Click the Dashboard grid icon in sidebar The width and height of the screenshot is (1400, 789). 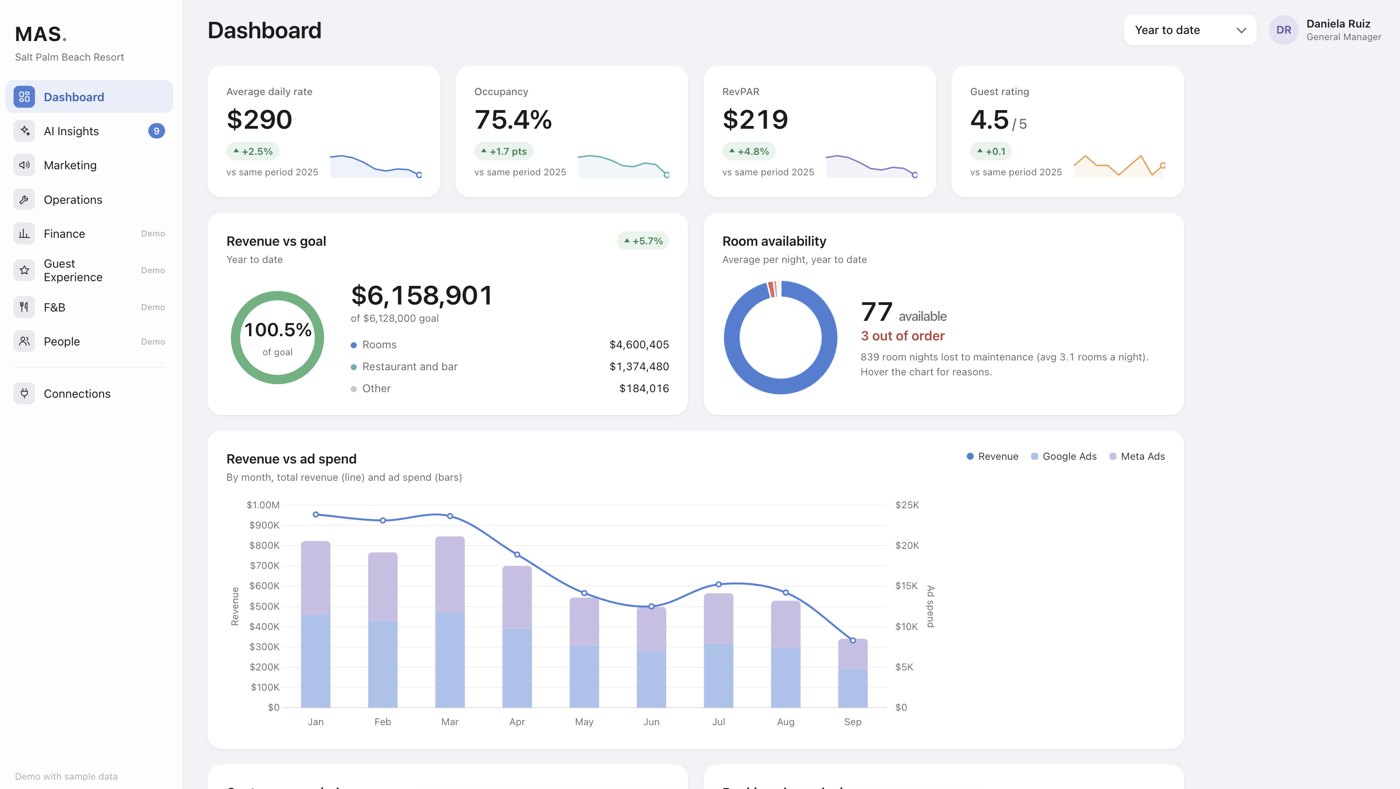click(24, 97)
